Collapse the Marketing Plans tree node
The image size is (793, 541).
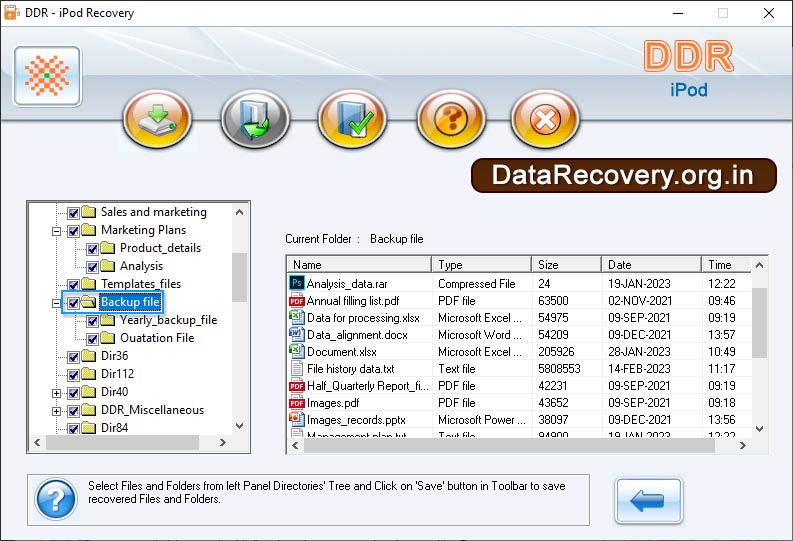[x=57, y=231]
